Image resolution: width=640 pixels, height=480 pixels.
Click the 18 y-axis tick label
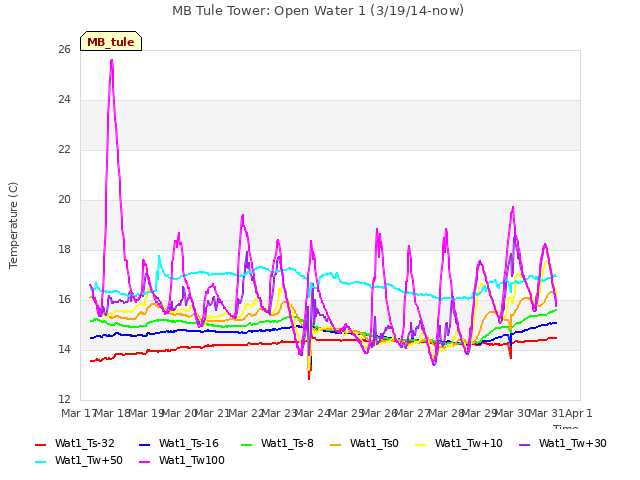(64, 249)
